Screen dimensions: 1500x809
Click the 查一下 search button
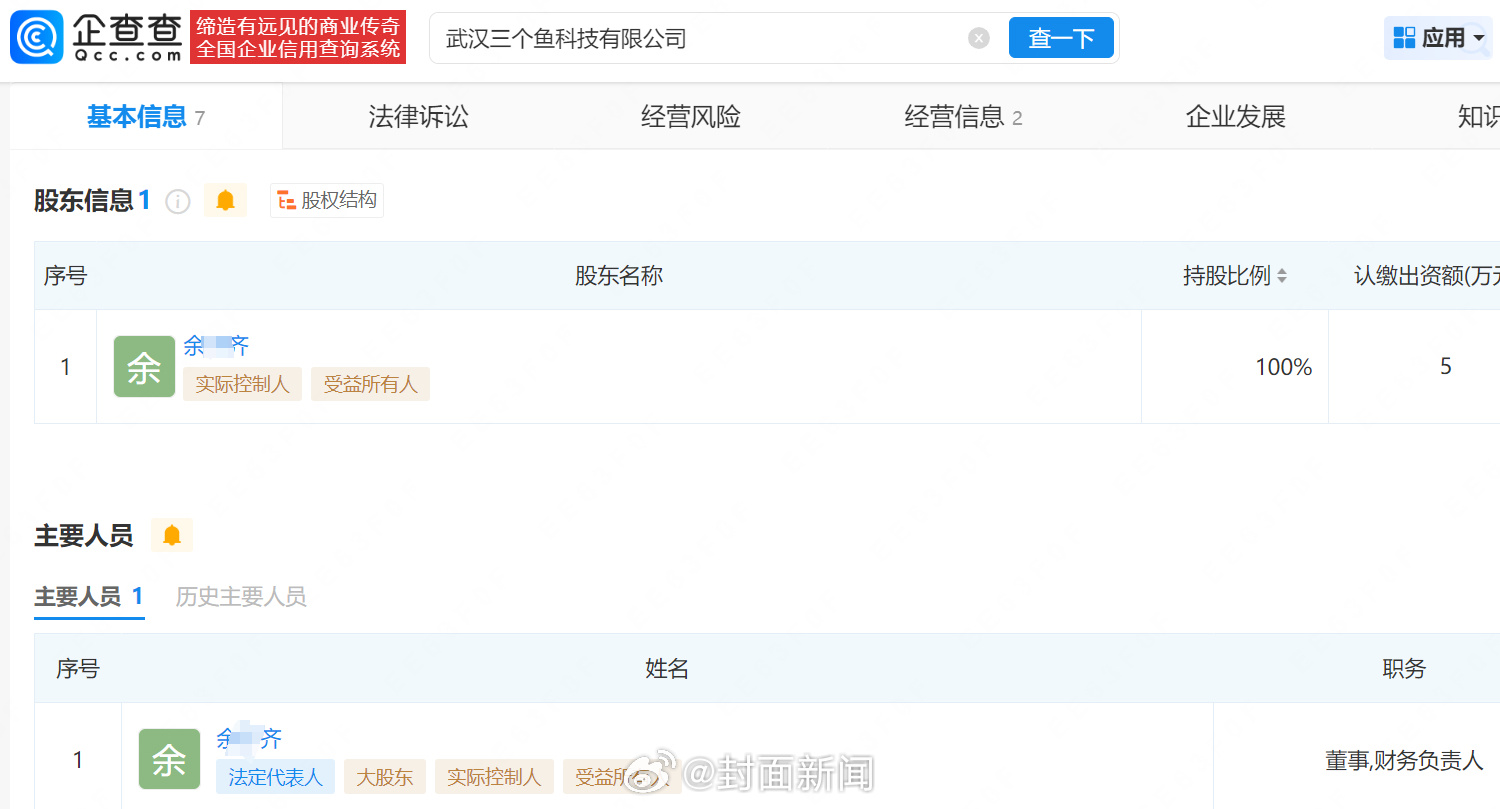tap(1061, 38)
